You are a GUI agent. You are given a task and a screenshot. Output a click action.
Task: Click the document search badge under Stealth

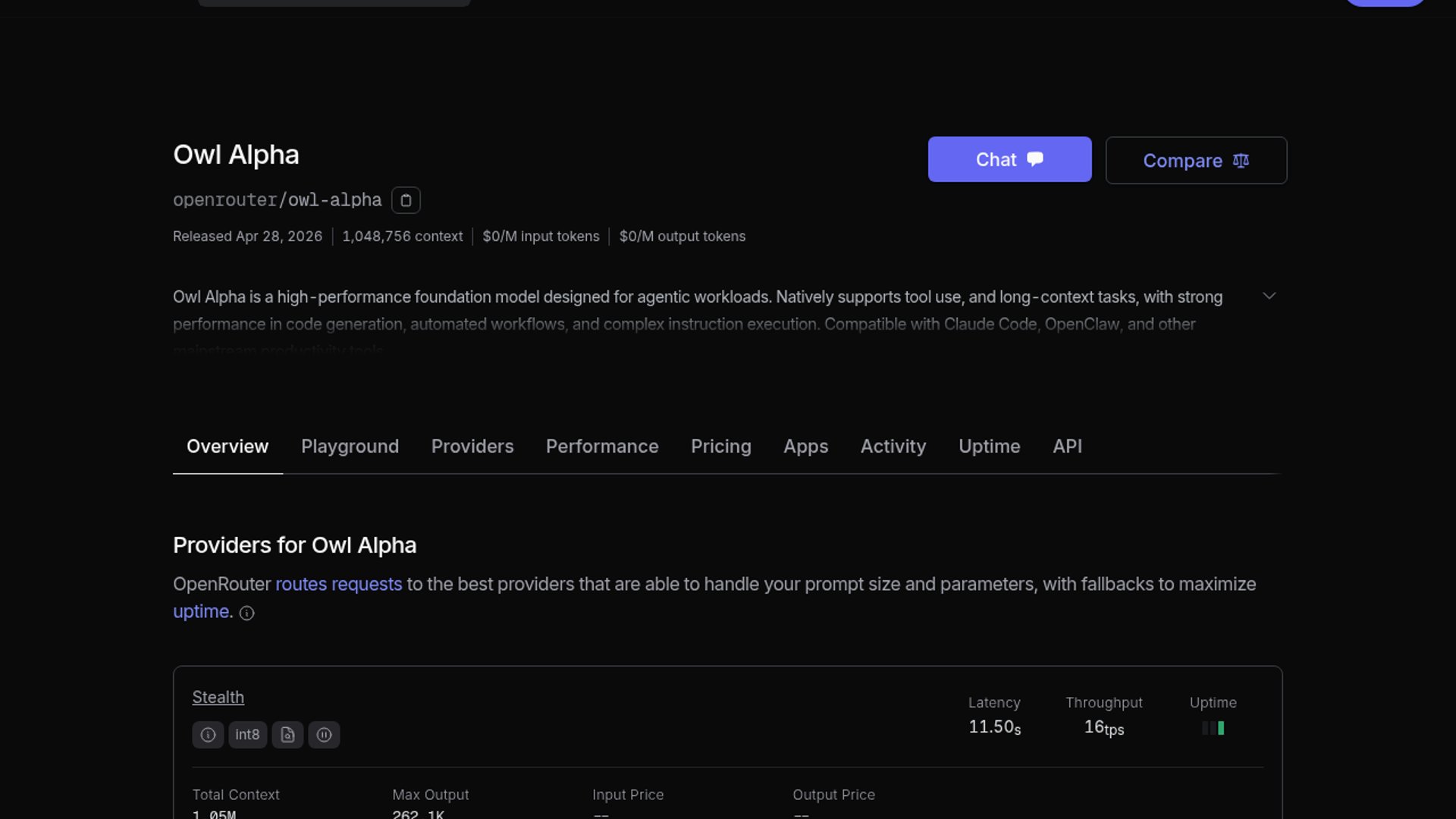pos(287,735)
